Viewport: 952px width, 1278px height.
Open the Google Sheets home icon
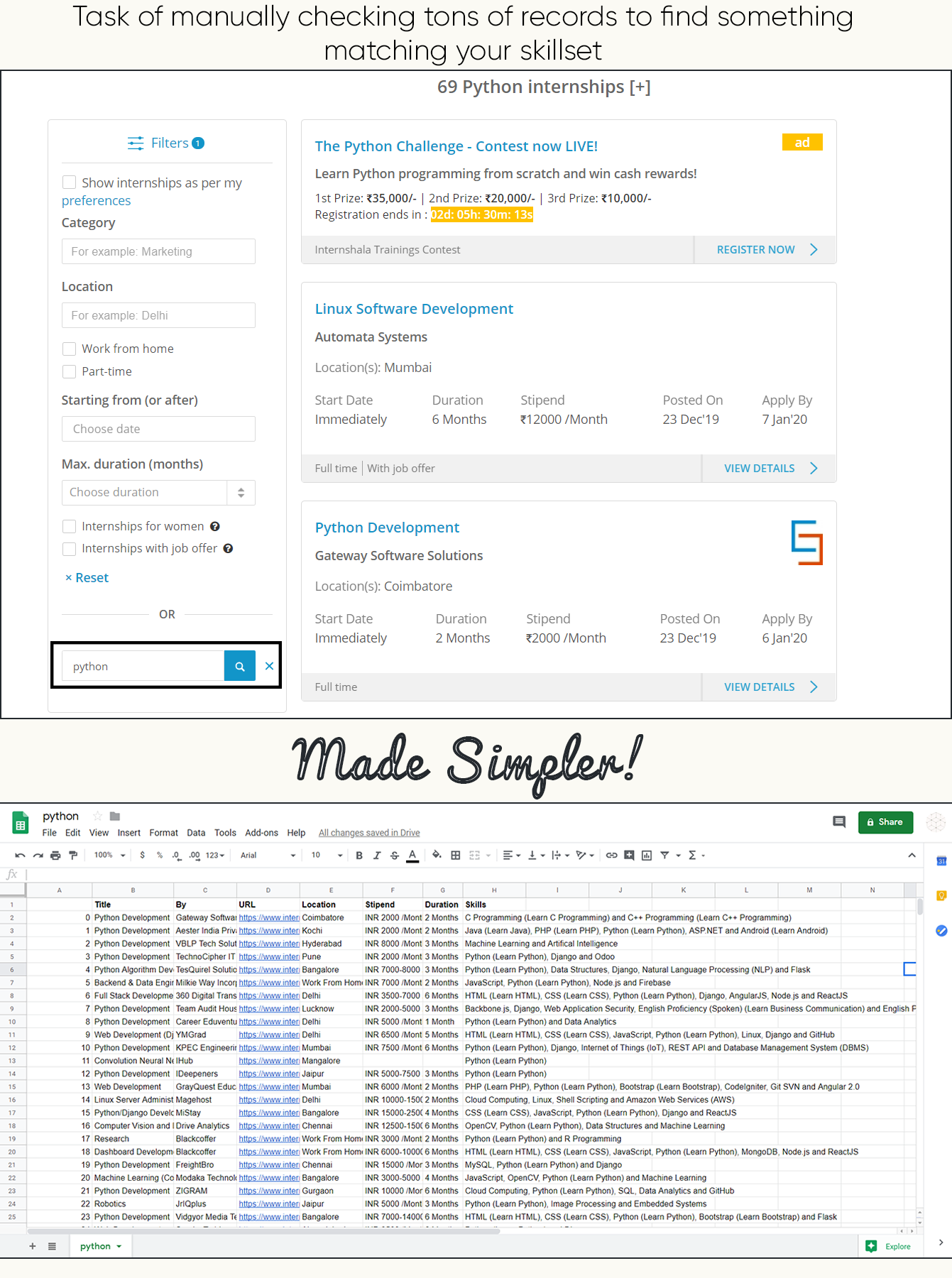coord(21,823)
